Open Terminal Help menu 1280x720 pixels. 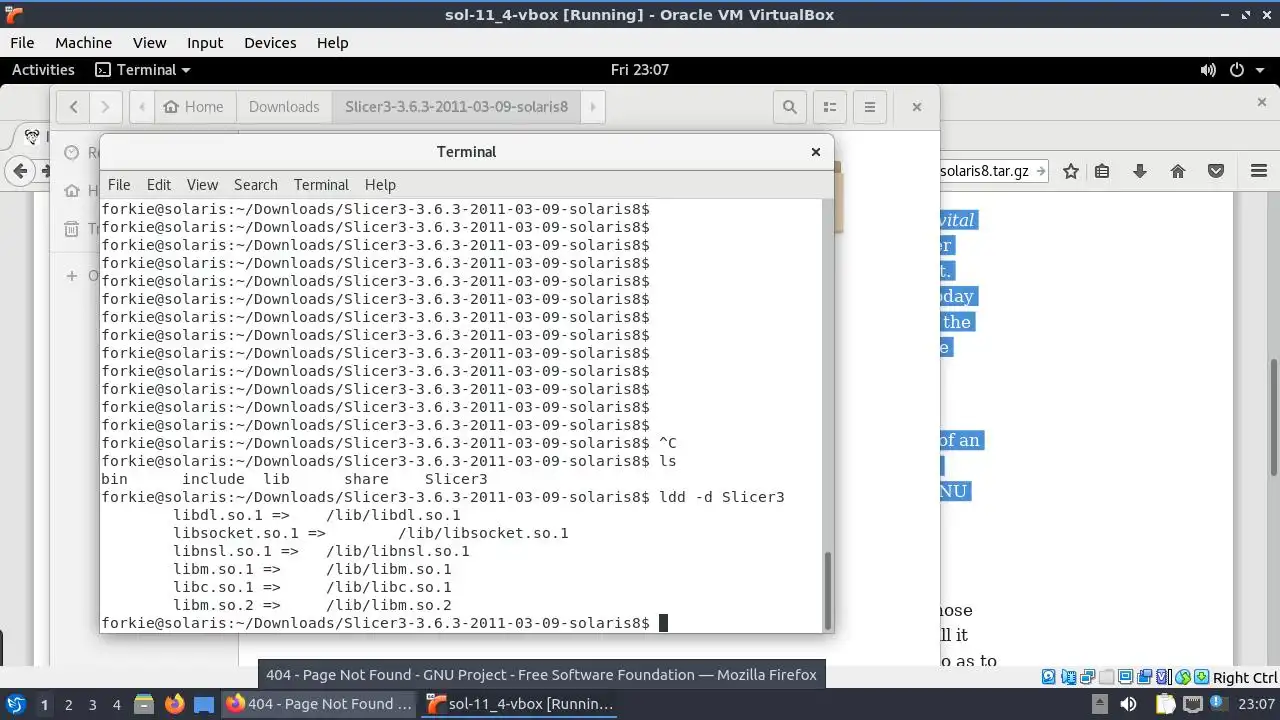click(x=380, y=185)
